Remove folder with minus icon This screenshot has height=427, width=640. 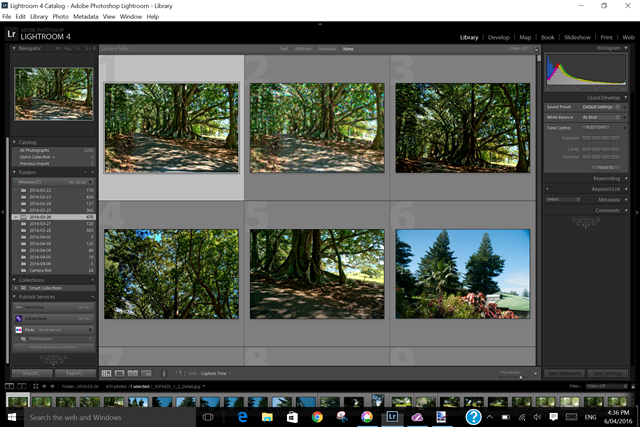click(x=86, y=172)
